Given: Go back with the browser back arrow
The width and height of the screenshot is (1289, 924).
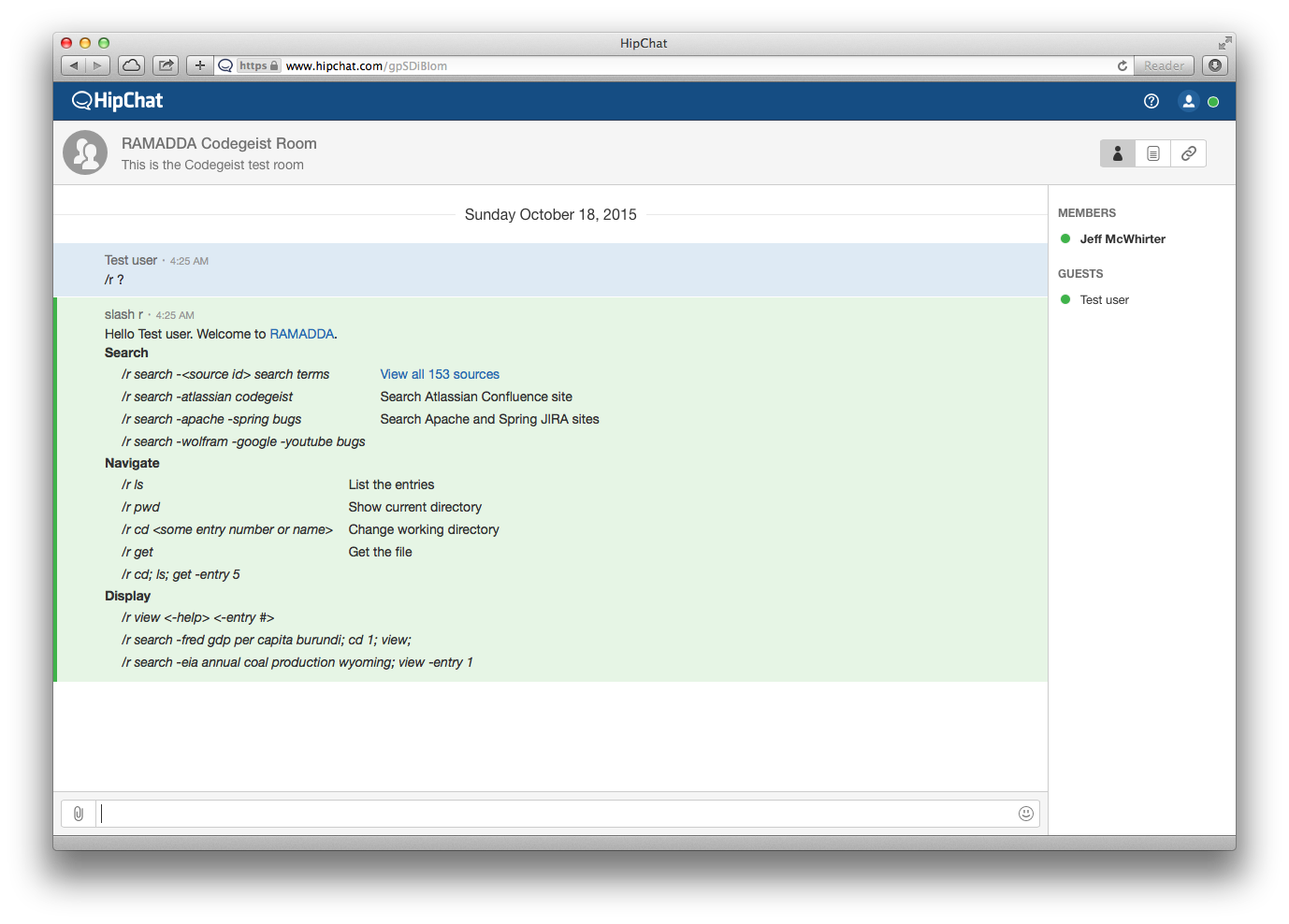Looking at the screenshot, I should [74, 65].
